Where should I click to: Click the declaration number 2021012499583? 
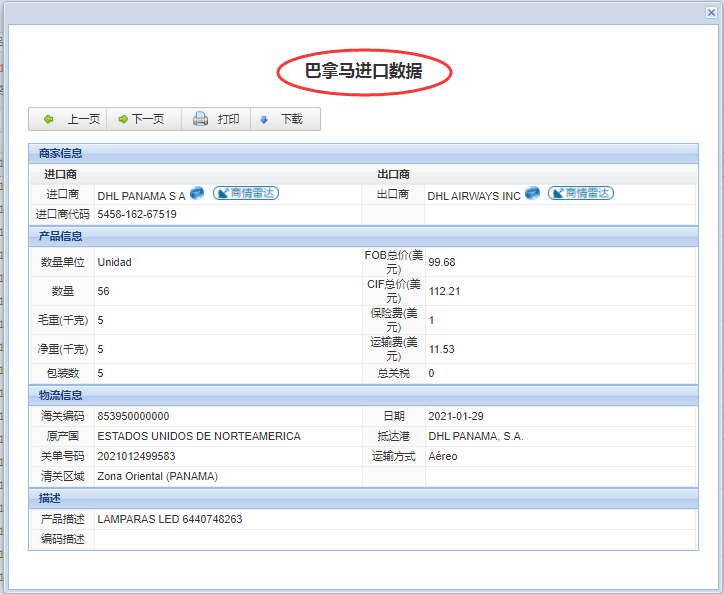(x=136, y=456)
